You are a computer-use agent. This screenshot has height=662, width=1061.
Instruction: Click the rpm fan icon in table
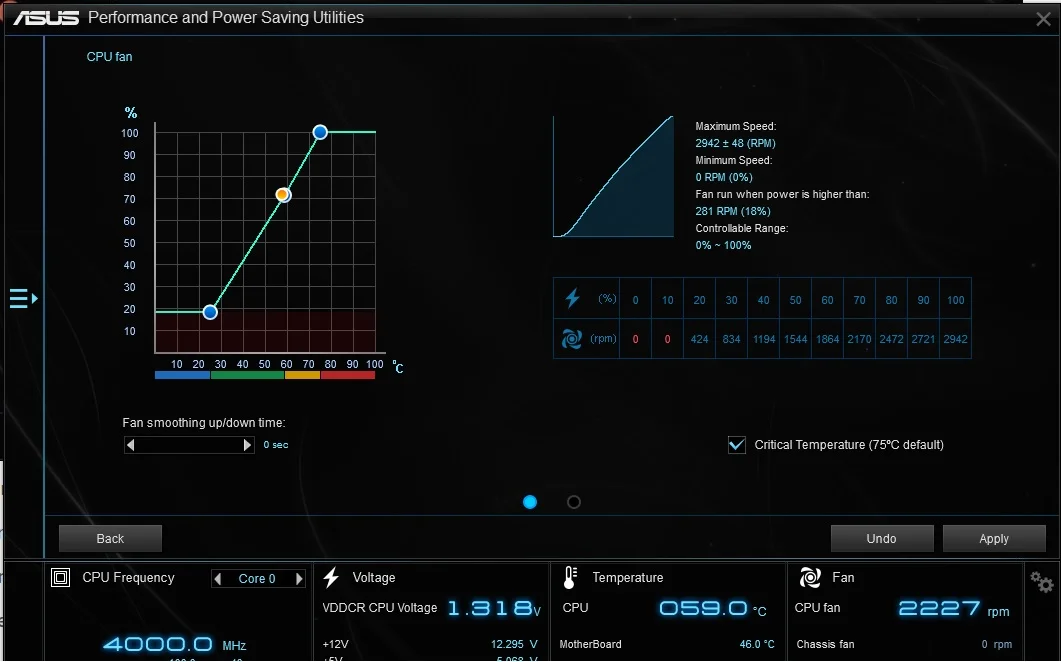point(572,338)
